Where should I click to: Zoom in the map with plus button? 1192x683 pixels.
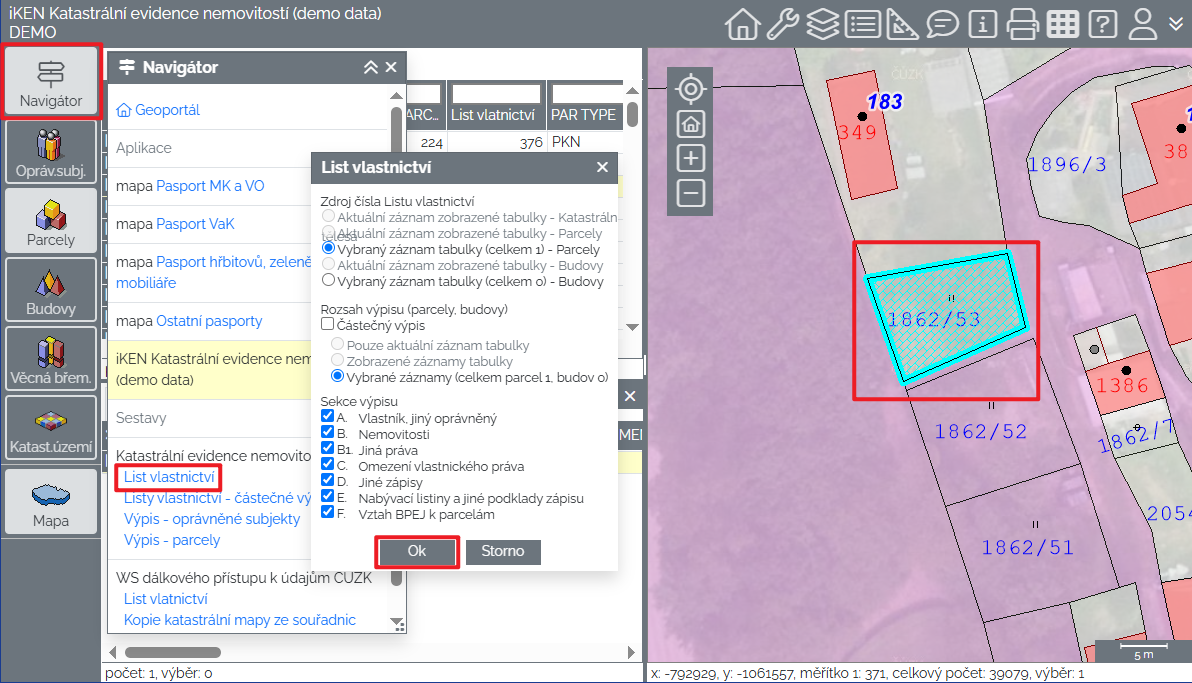tap(691, 158)
